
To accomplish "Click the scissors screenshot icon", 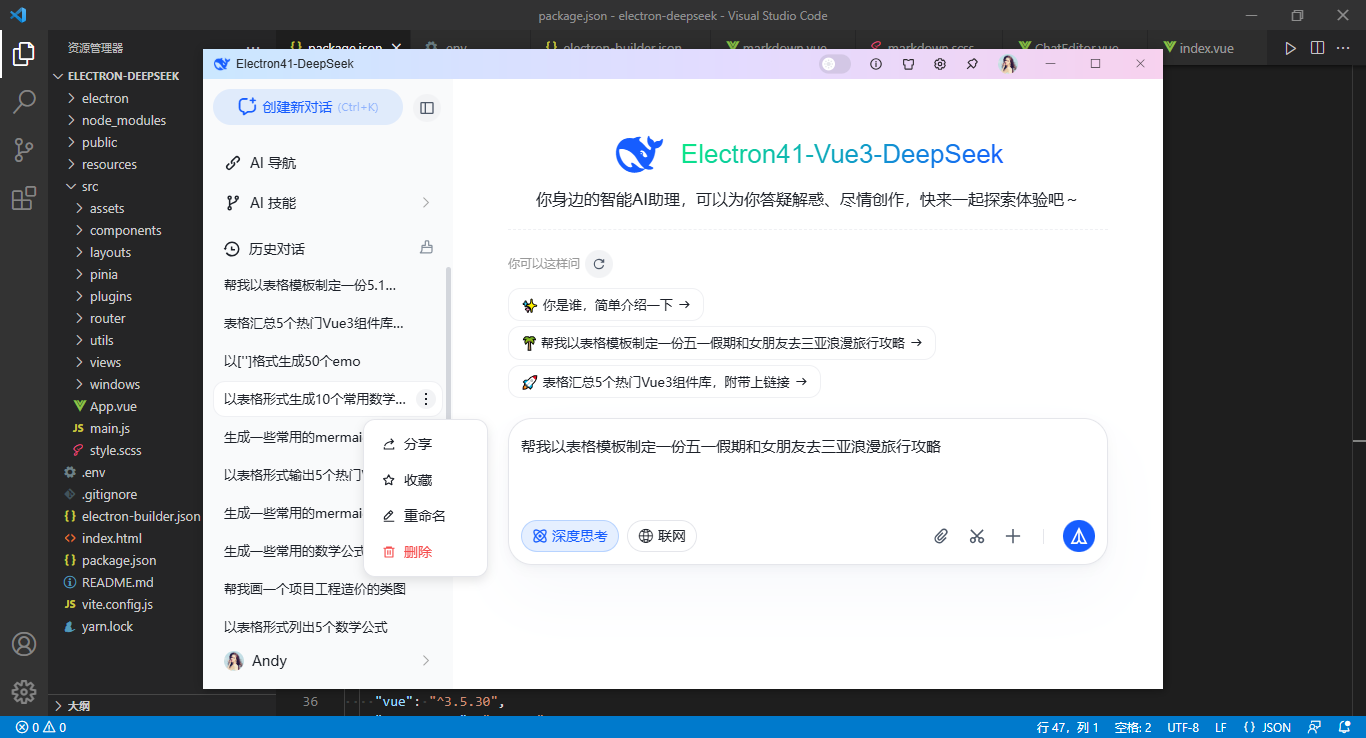I will (977, 536).
